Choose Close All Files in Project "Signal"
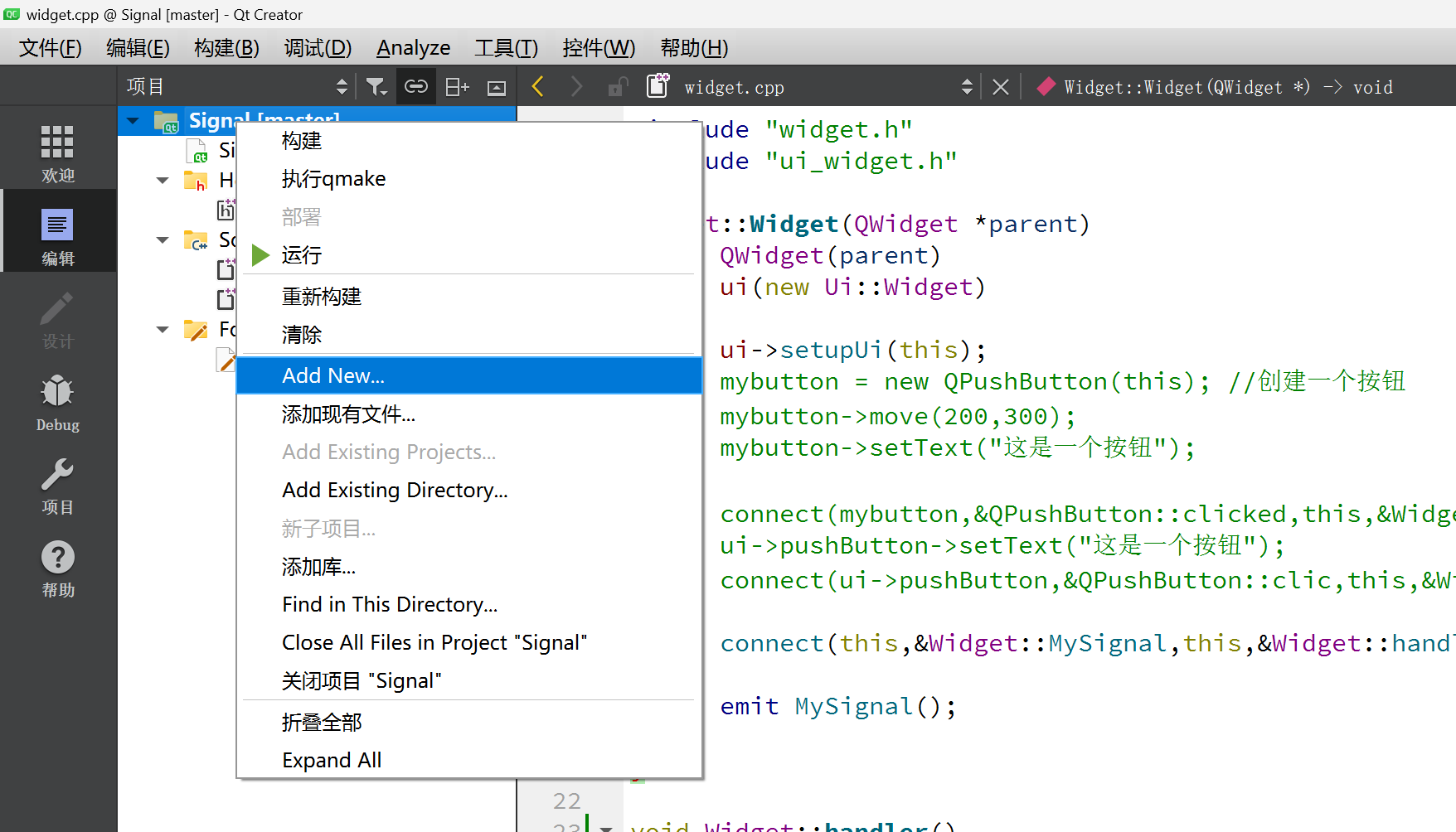The image size is (1456, 832). pyautogui.click(x=469, y=643)
